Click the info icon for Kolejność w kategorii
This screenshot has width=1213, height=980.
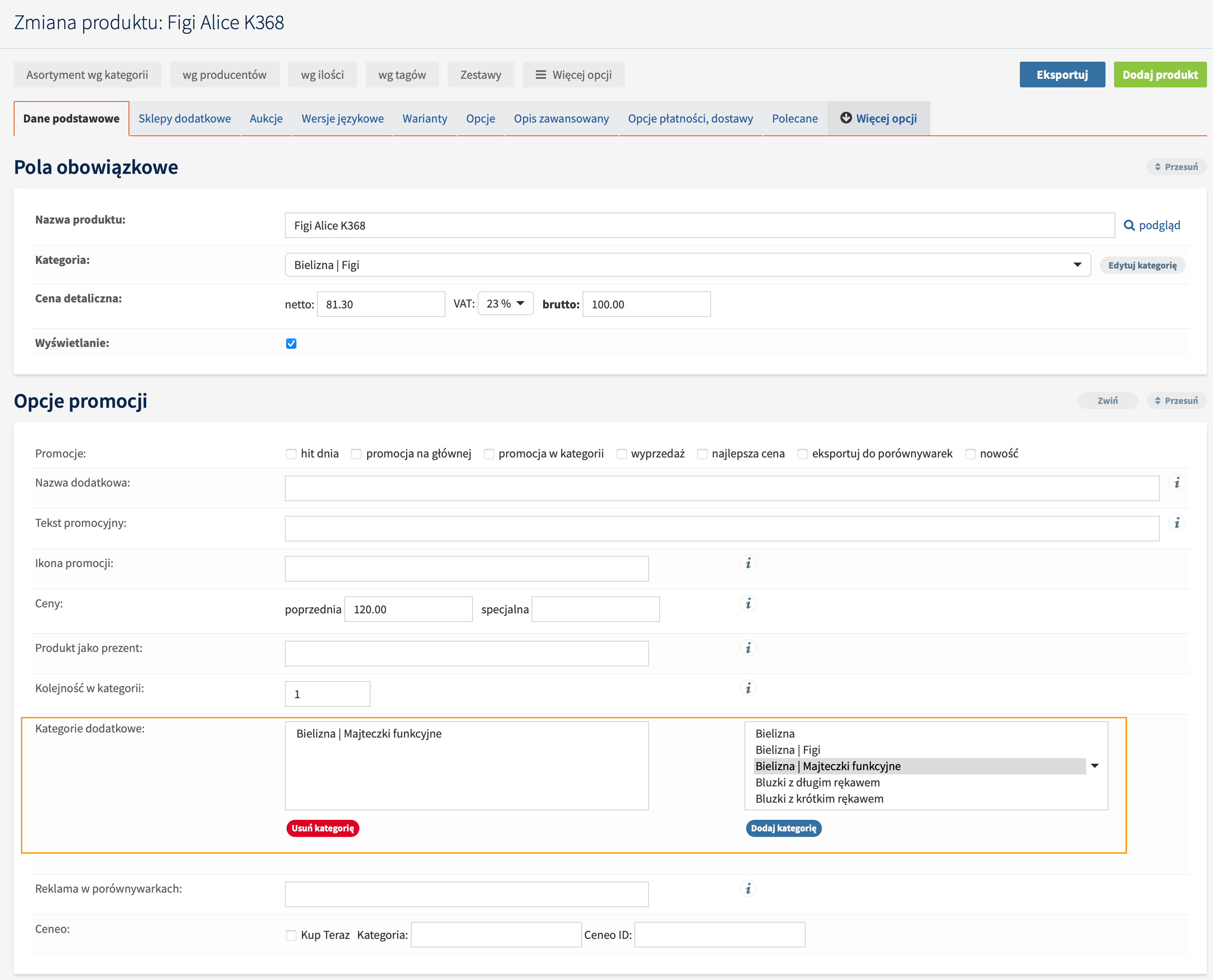click(748, 687)
